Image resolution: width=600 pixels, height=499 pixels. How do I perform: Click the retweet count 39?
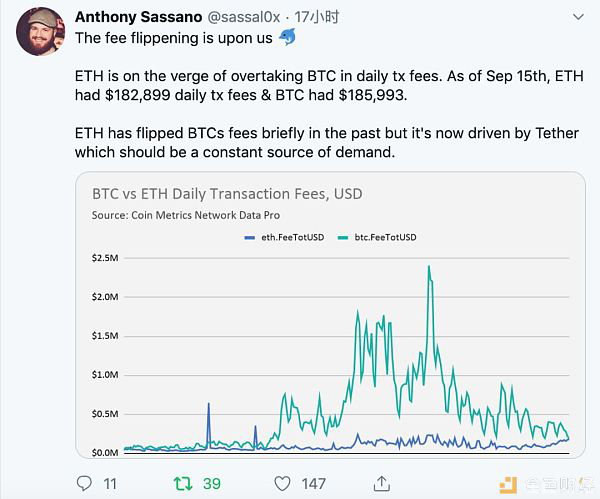click(x=212, y=484)
